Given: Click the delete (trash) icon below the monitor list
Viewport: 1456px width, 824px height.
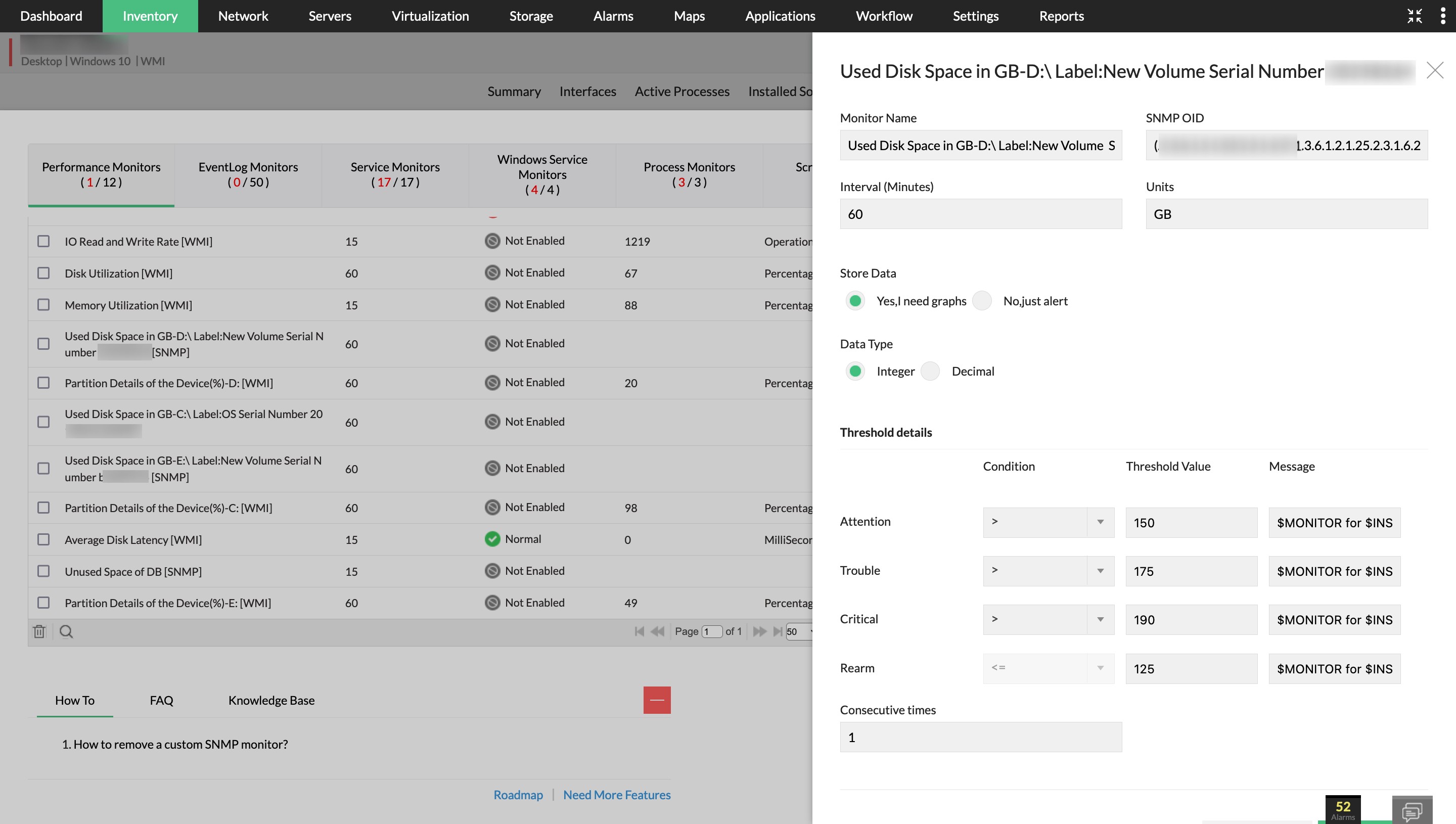Looking at the screenshot, I should (39, 631).
